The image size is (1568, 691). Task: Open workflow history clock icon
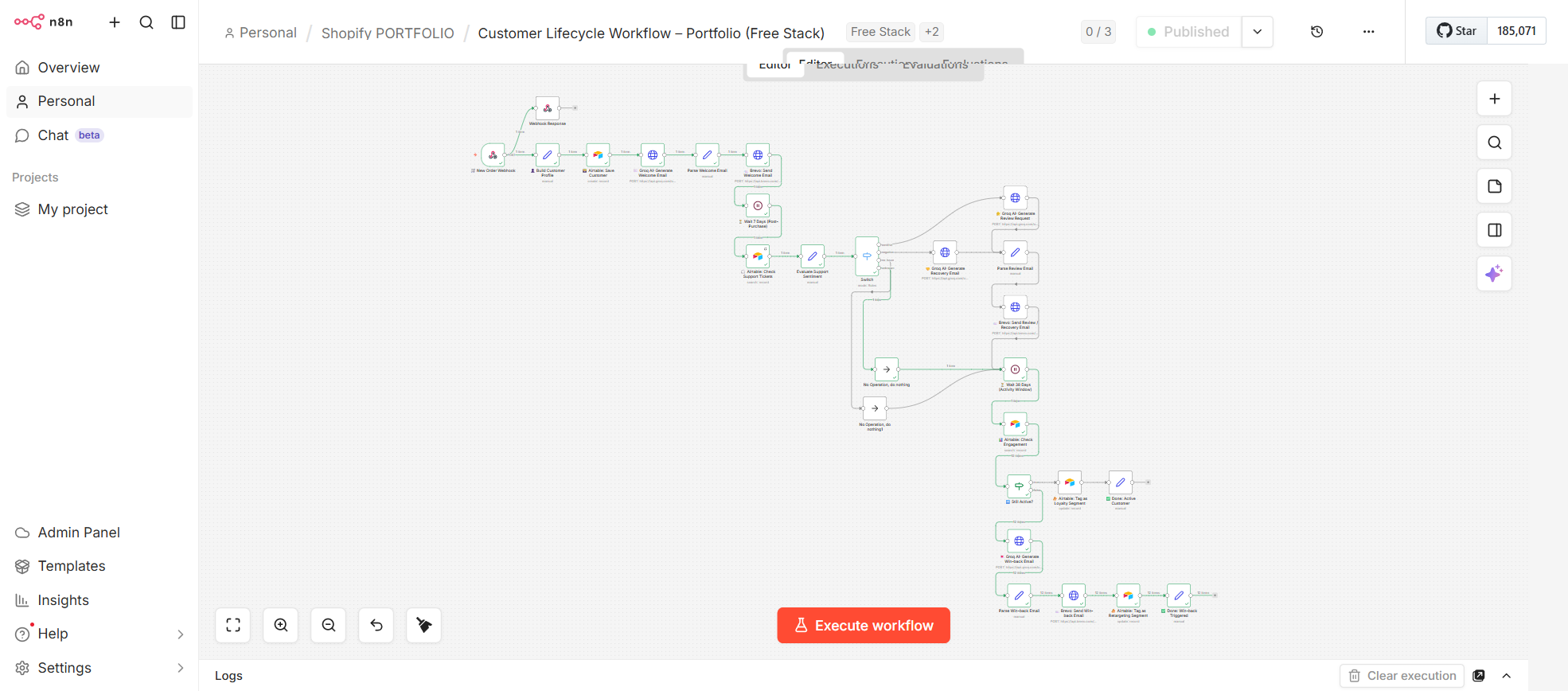pos(1316,32)
